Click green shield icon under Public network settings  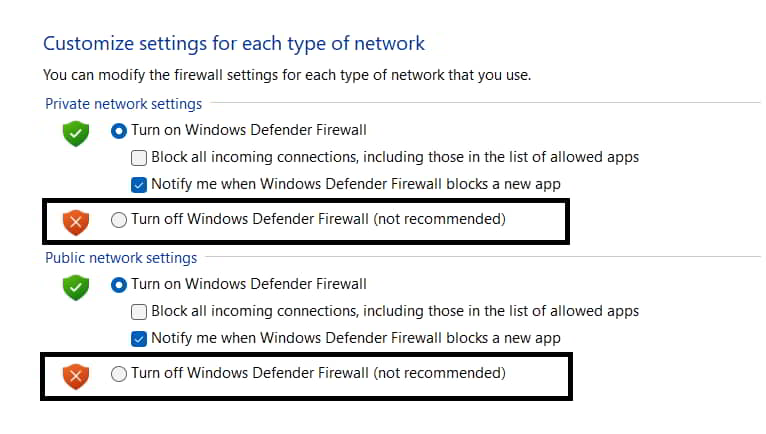coord(76,287)
